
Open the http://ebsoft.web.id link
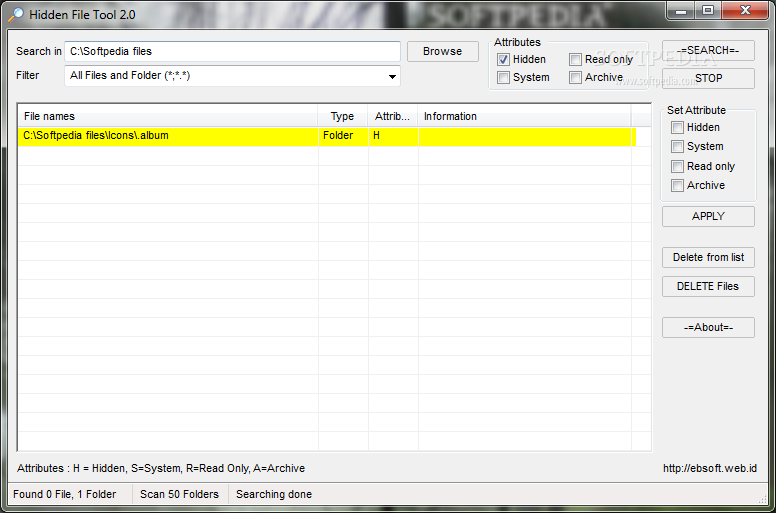[x=710, y=468]
